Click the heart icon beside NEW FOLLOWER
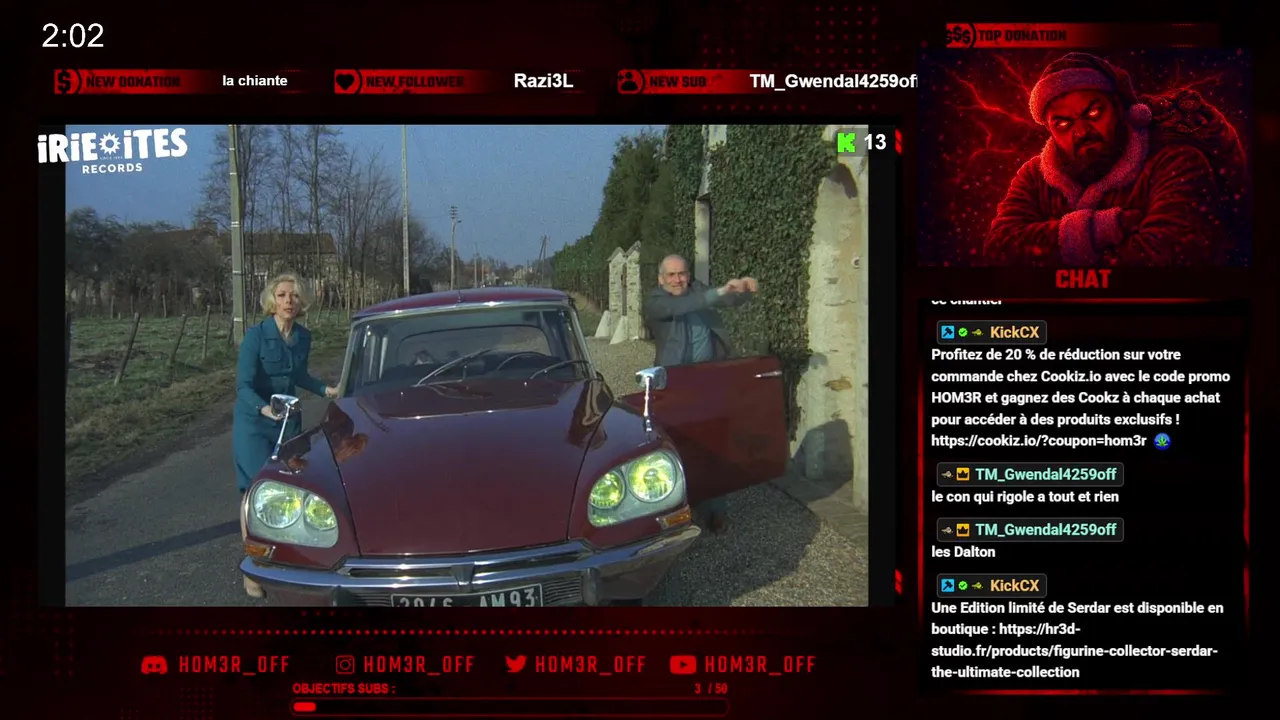1280x720 pixels. [x=346, y=82]
